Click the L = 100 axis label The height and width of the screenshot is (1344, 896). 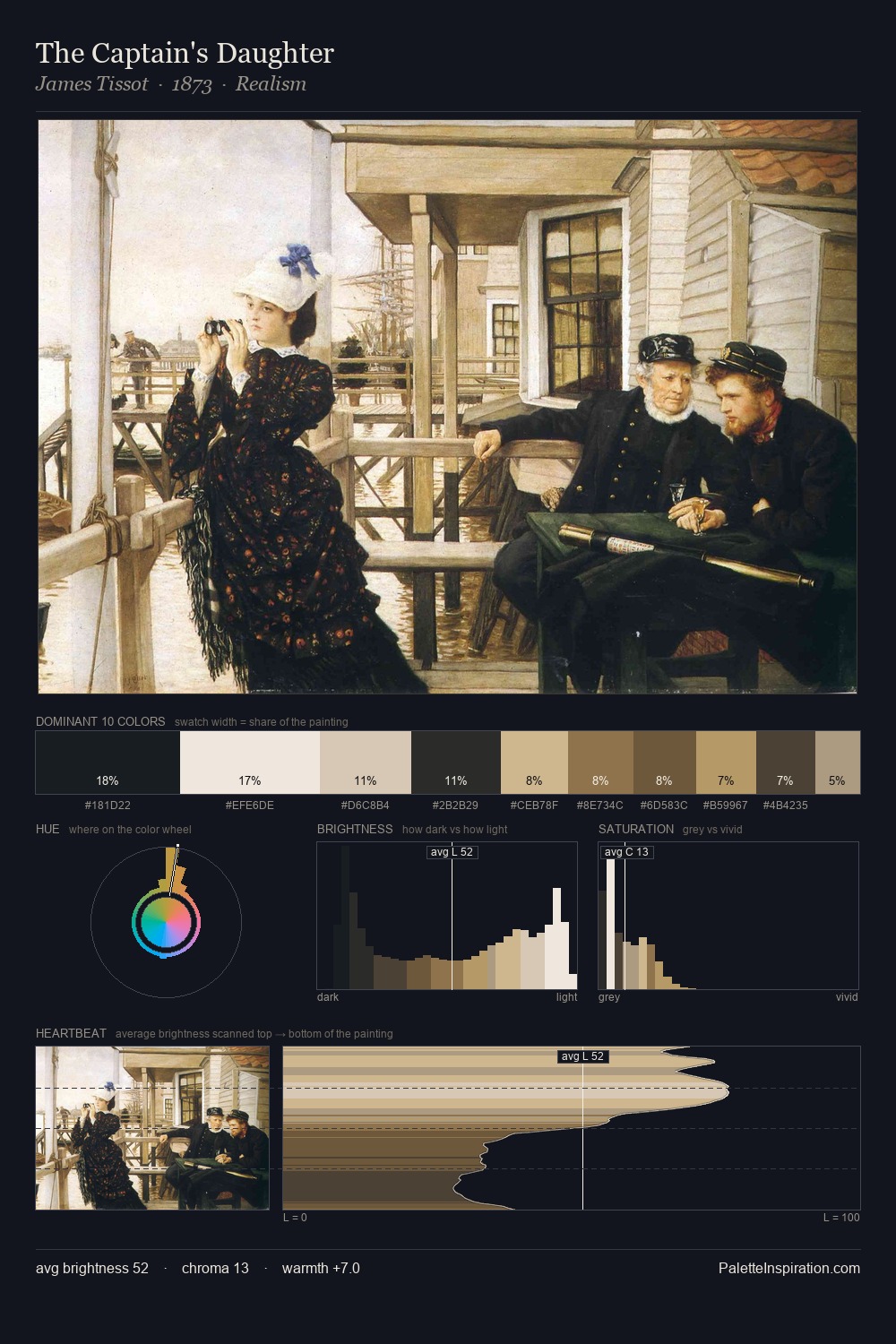click(x=841, y=1218)
